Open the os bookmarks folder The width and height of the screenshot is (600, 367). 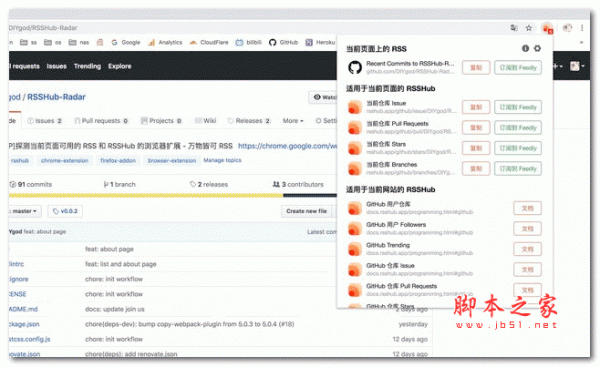coord(53,42)
